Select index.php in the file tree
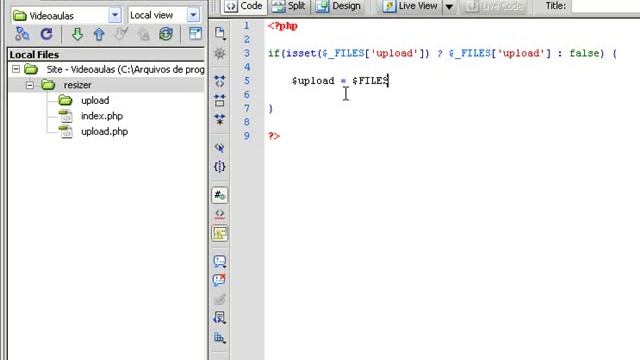This screenshot has height=360, width=640. pyautogui.click(x=102, y=116)
